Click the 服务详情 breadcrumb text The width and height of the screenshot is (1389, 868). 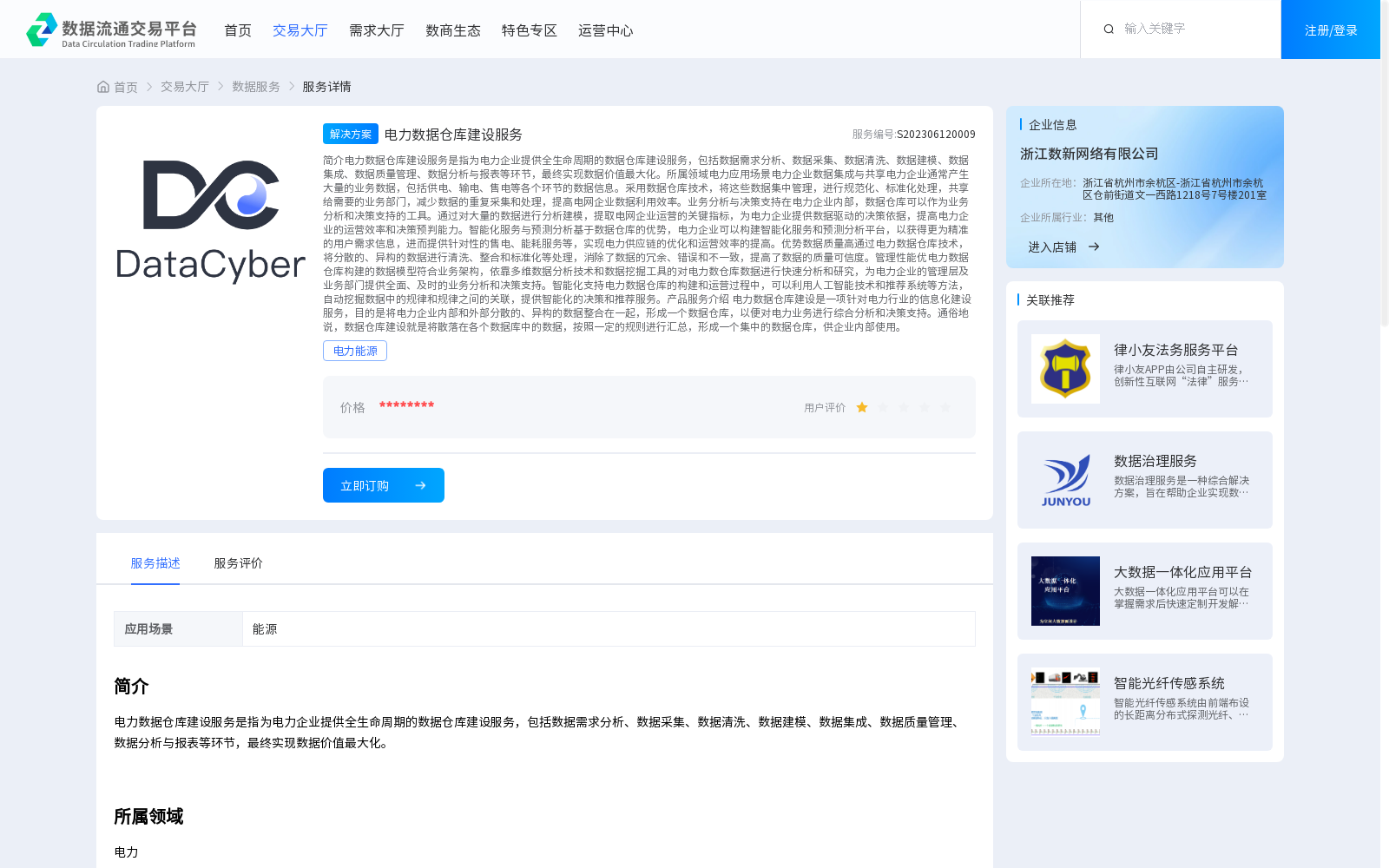coord(326,87)
